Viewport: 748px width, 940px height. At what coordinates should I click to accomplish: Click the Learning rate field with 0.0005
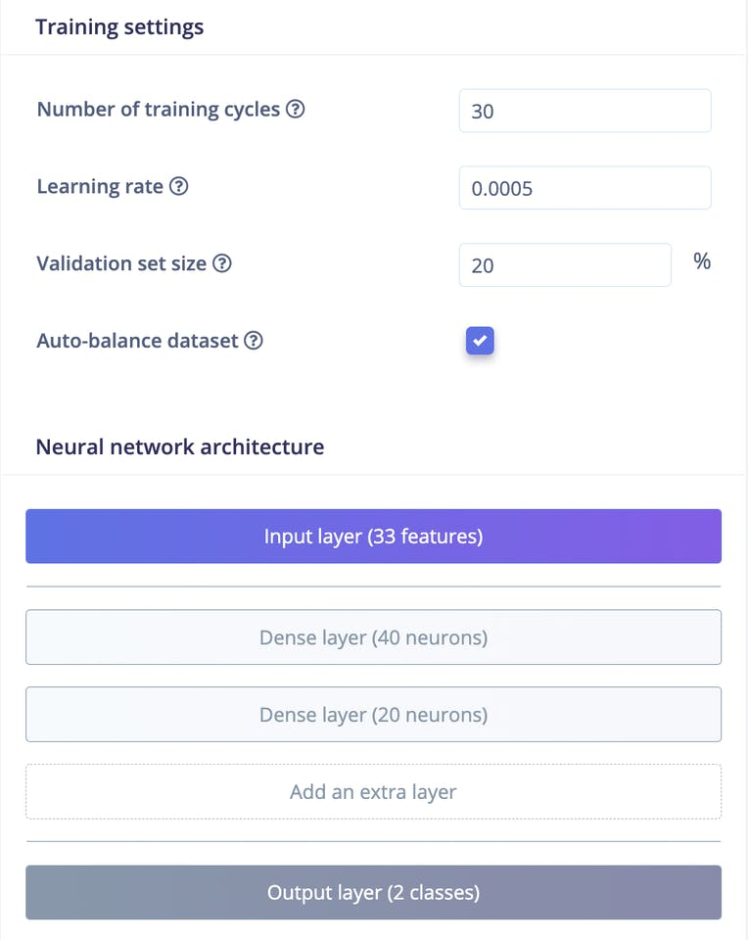[584, 188]
